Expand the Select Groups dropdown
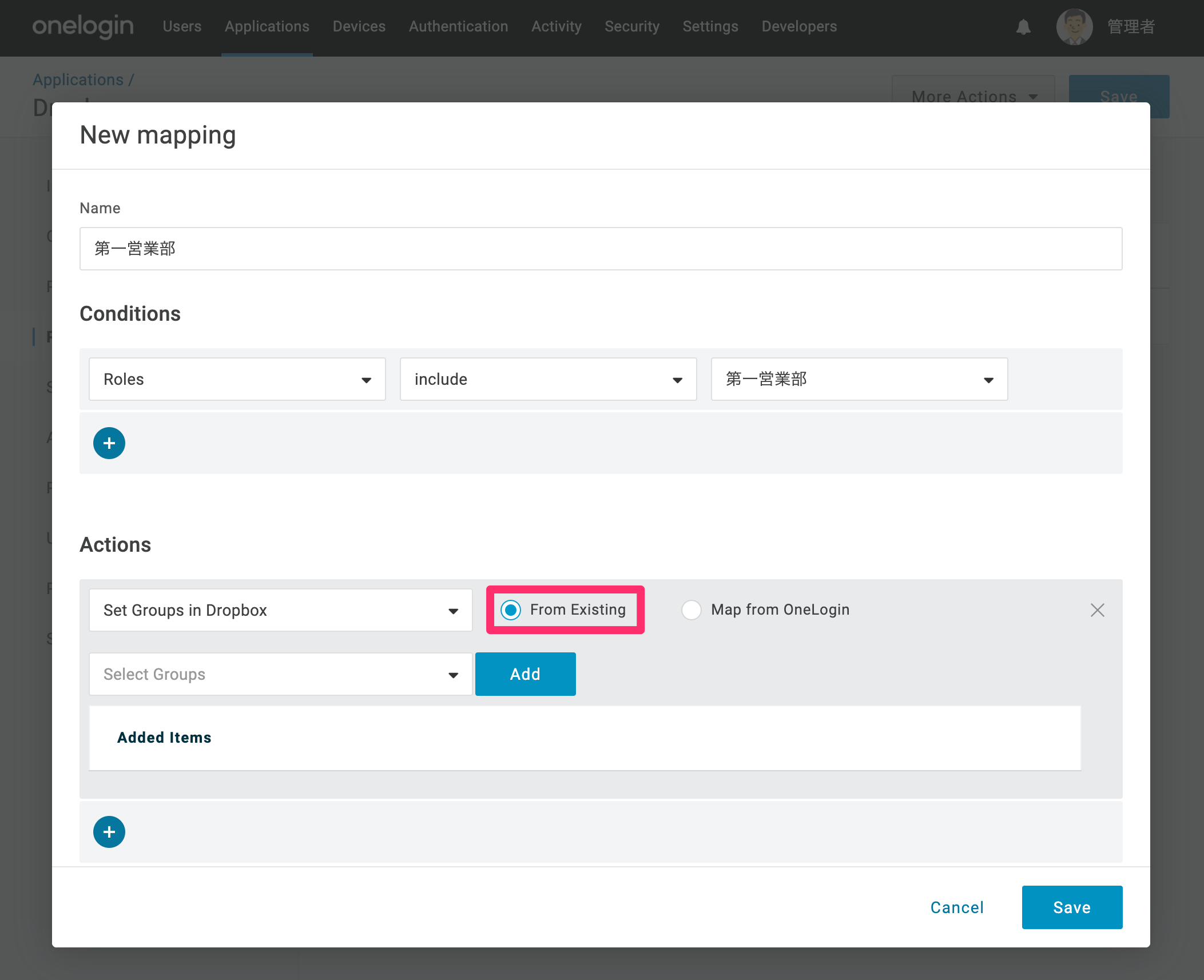Screen dimensions: 1204x980 tap(281, 674)
